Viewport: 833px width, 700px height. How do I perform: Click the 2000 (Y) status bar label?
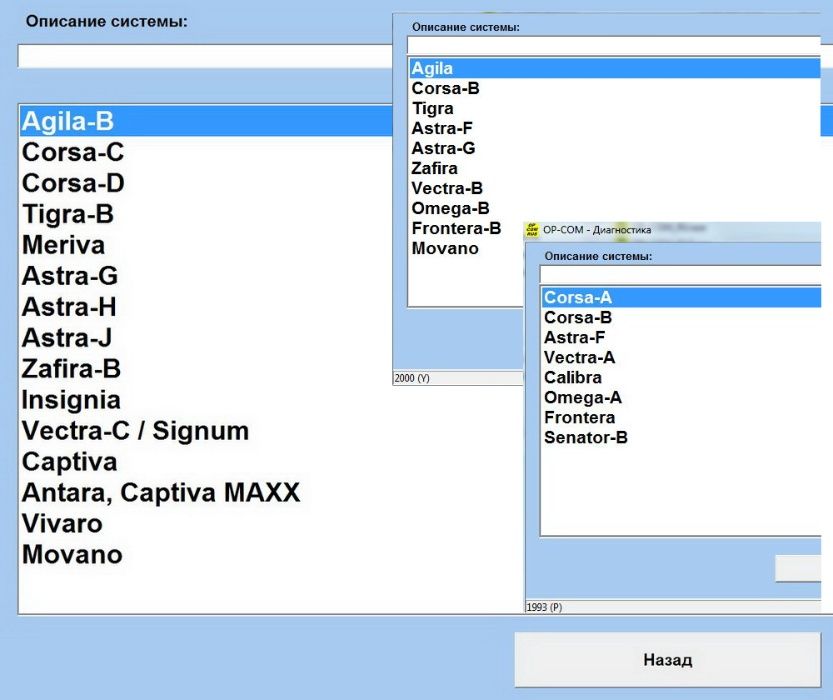pos(412,378)
